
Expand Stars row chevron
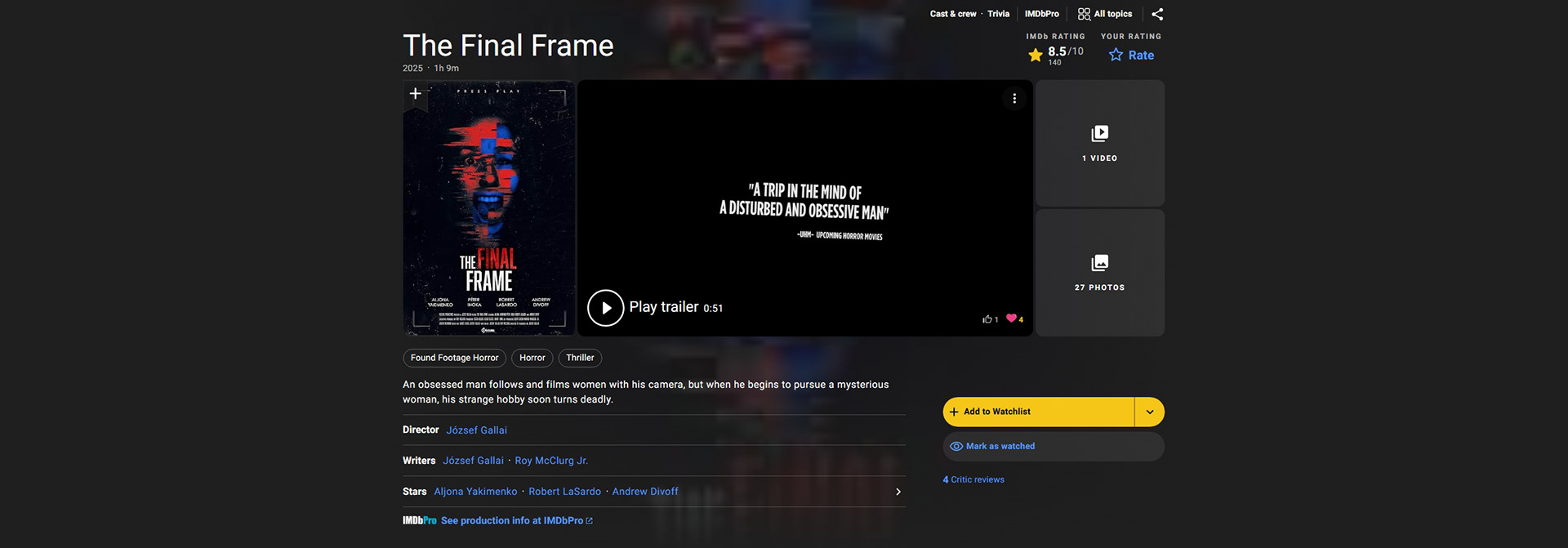pyautogui.click(x=898, y=492)
